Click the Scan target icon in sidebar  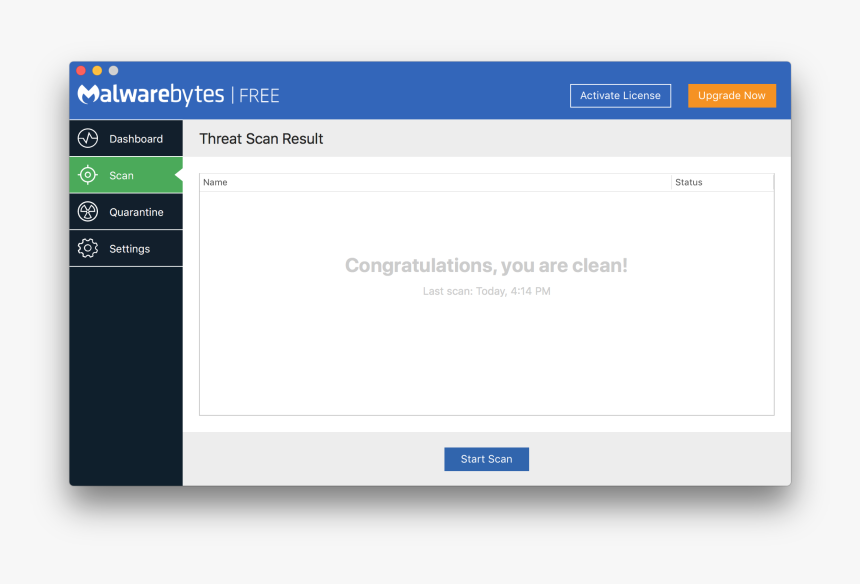87,174
